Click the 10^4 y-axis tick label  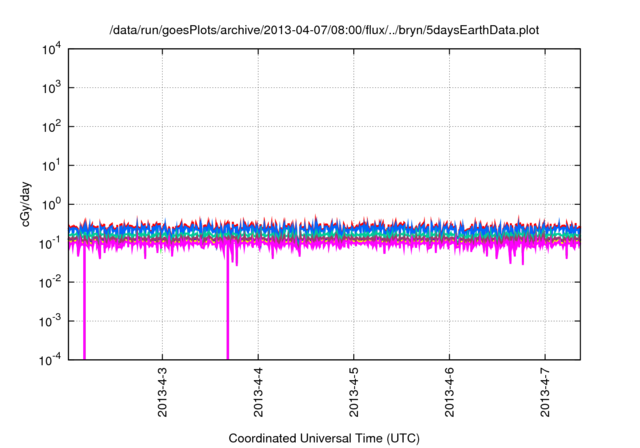(x=52, y=49)
